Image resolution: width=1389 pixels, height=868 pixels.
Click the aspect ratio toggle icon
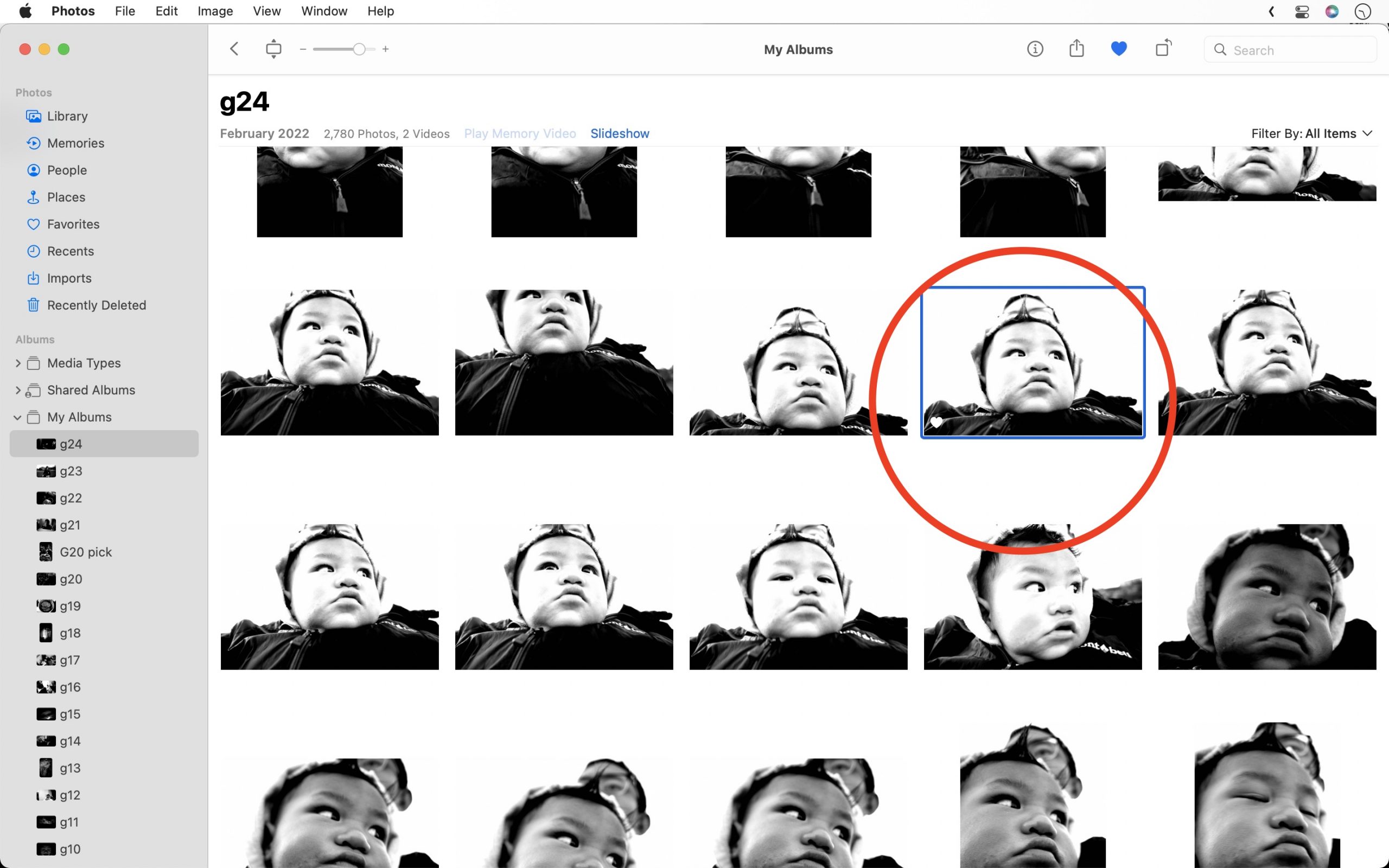[x=274, y=49]
